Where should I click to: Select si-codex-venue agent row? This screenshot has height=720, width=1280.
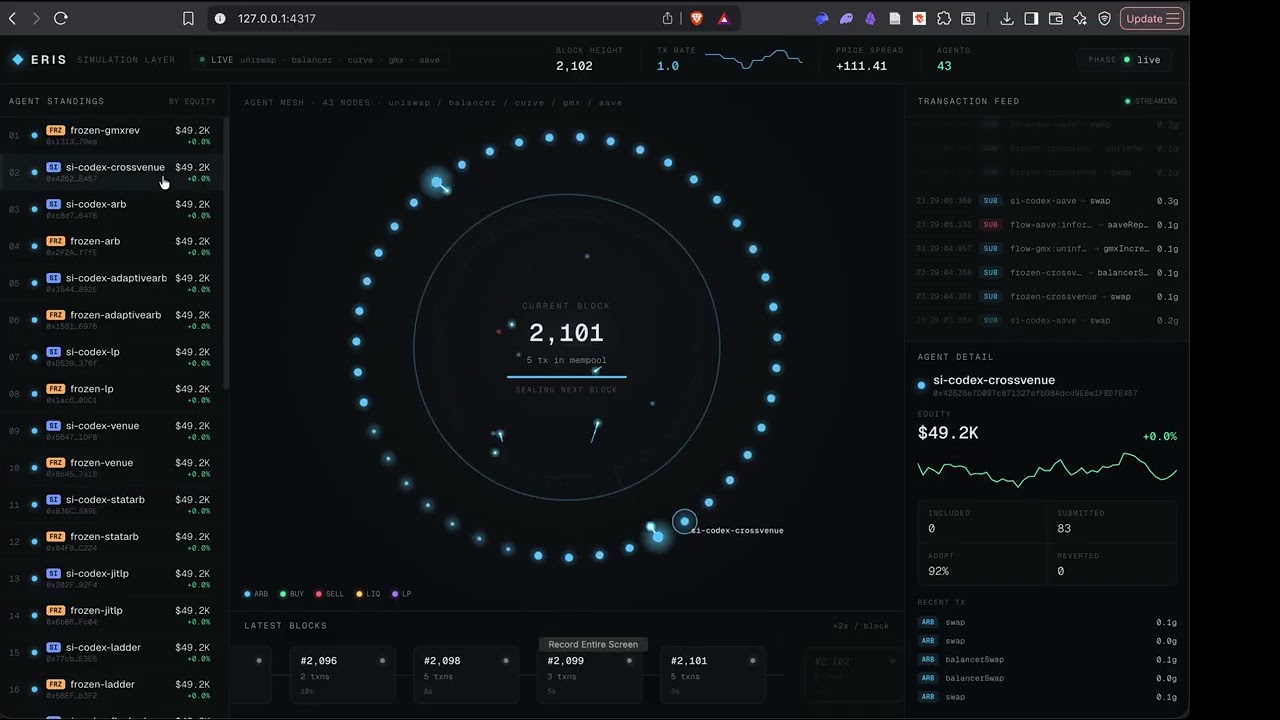[112, 431]
